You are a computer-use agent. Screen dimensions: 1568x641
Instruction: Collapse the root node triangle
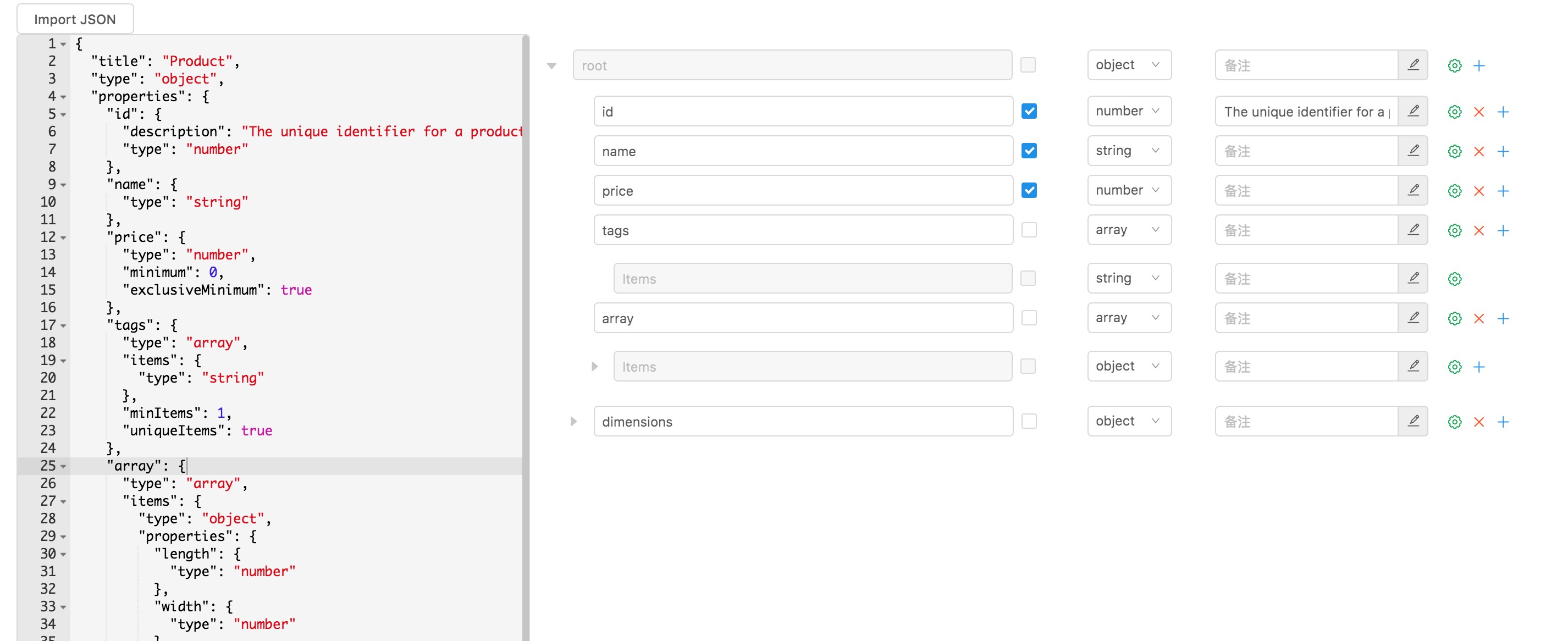[551, 66]
